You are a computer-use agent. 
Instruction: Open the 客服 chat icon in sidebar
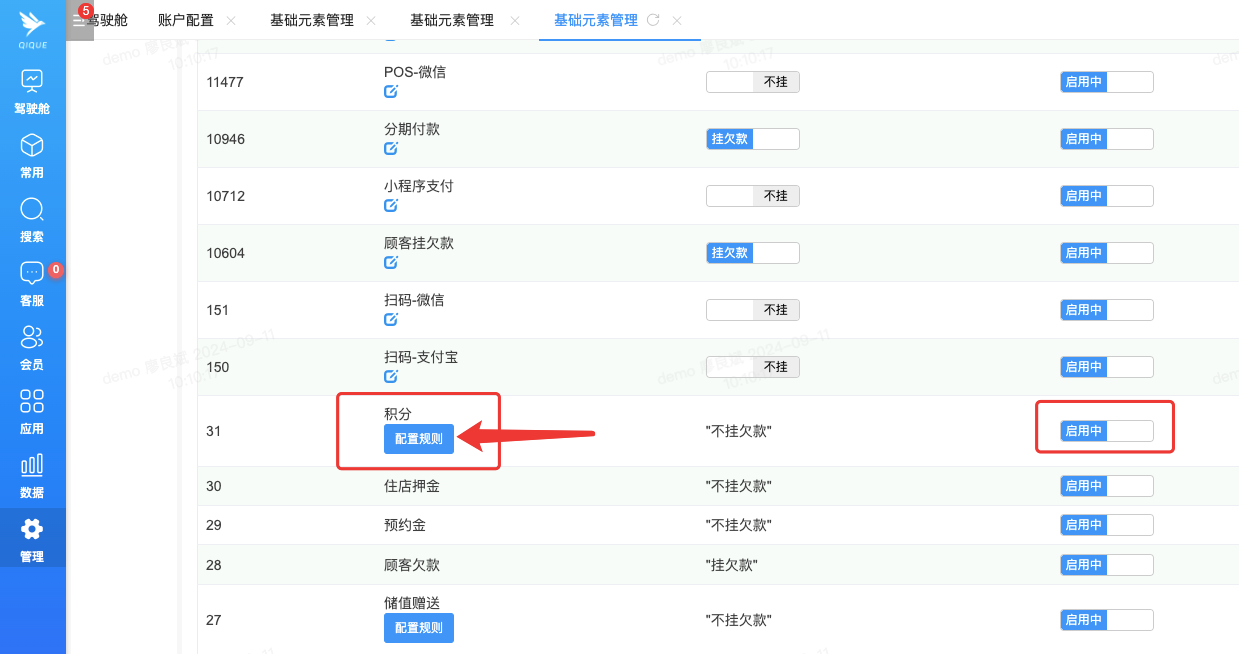pyautogui.click(x=32, y=273)
